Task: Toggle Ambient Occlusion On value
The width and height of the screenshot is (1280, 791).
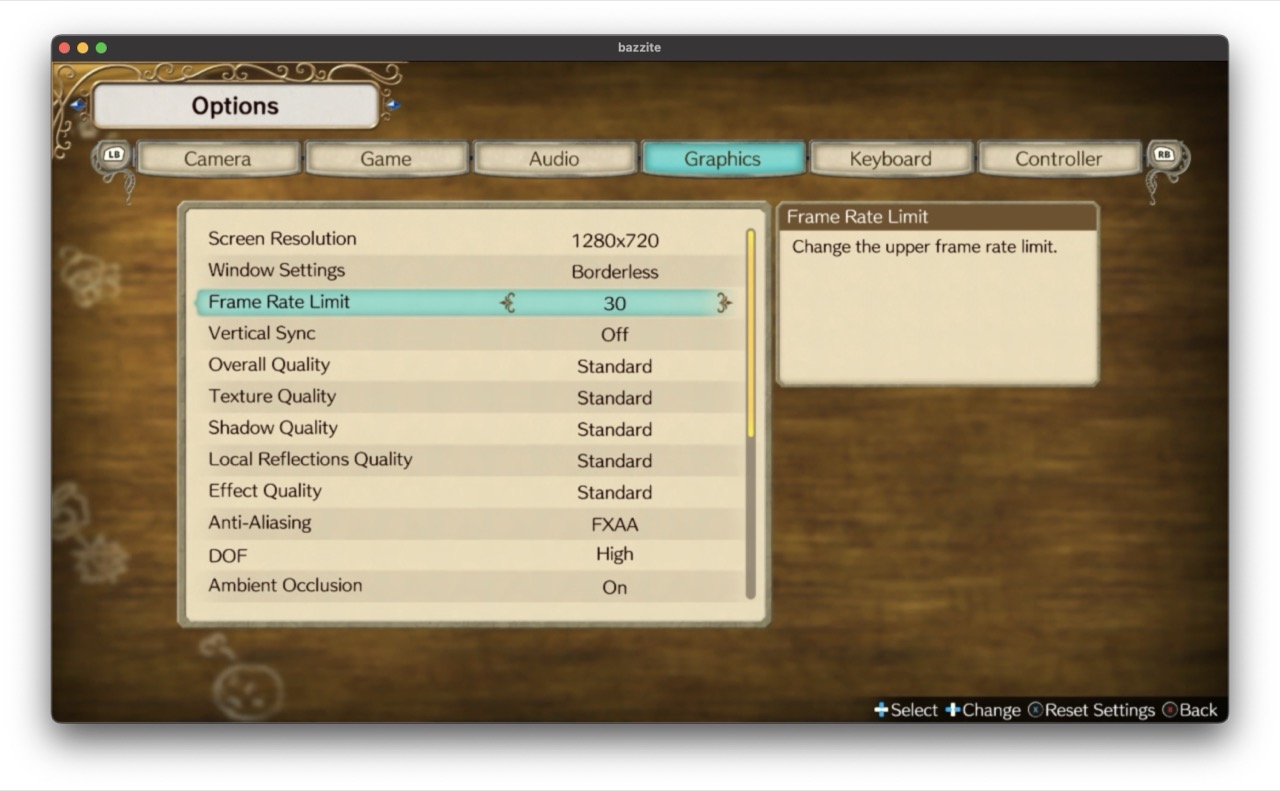Action: click(614, 587)
